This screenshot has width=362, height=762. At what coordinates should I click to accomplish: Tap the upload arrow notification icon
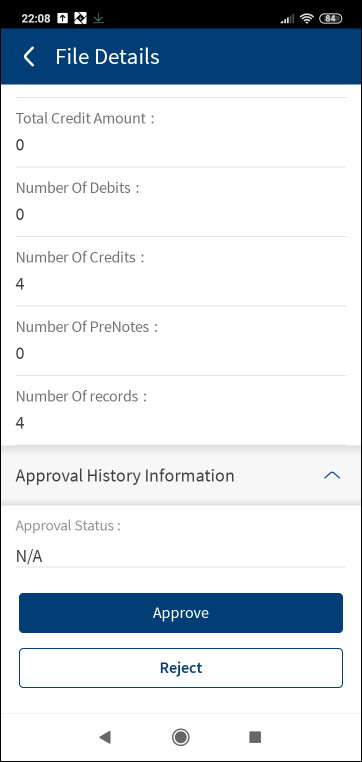click(63, 18)
